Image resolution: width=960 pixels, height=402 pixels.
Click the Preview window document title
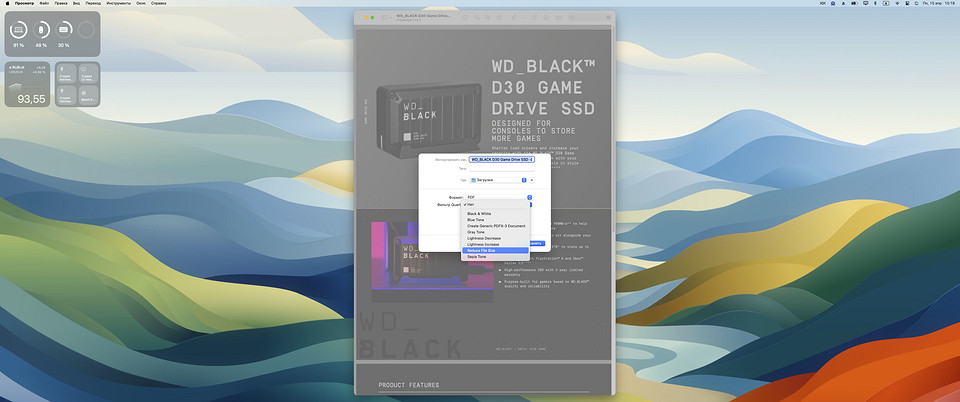[x=423, y=15]
